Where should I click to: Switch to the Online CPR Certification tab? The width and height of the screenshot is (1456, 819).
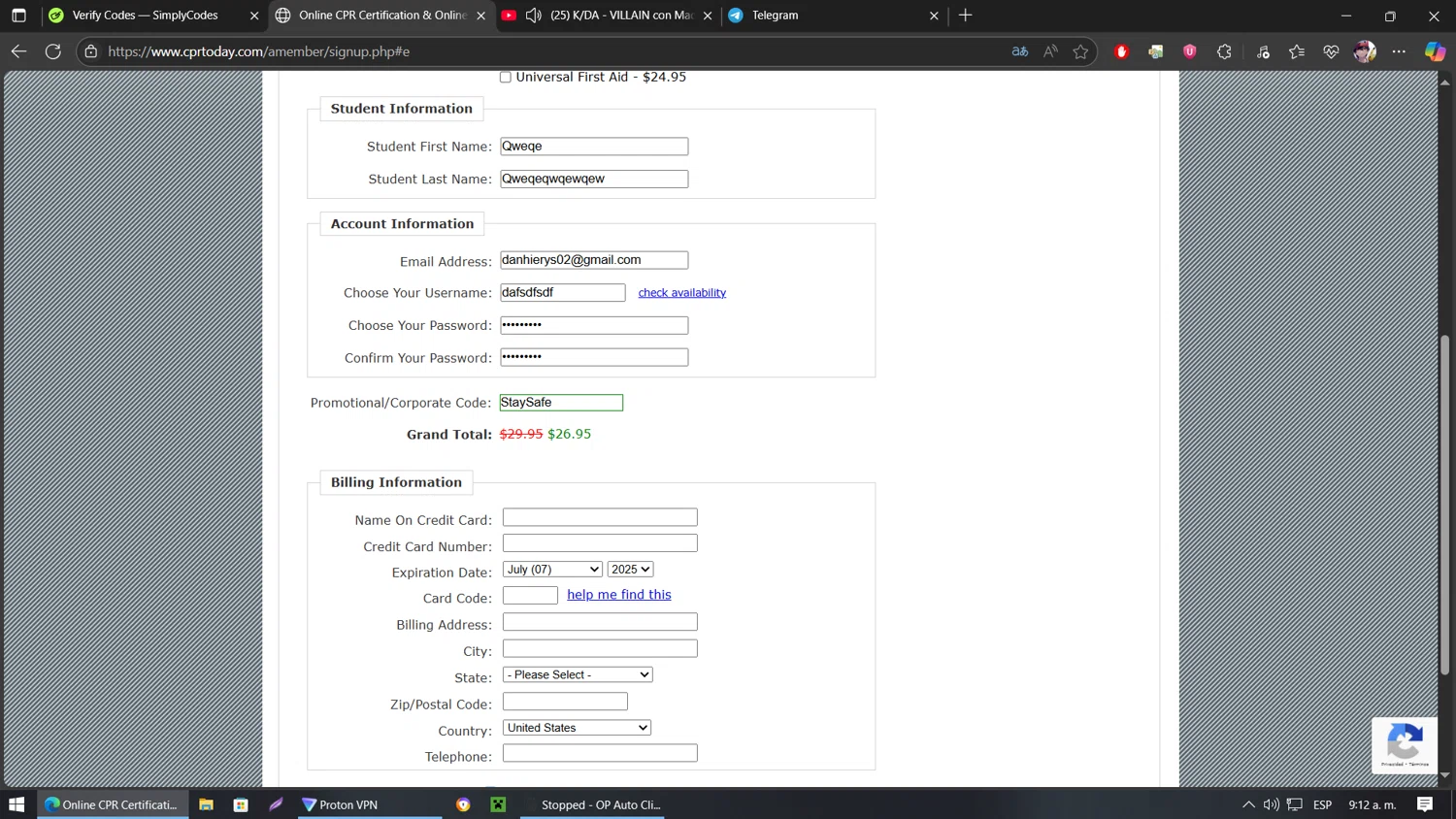tap(382, 16)
